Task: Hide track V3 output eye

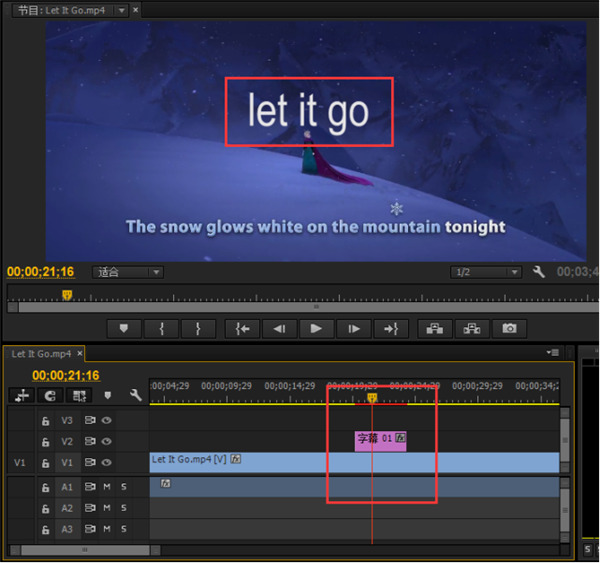Action: coord(106,420)
